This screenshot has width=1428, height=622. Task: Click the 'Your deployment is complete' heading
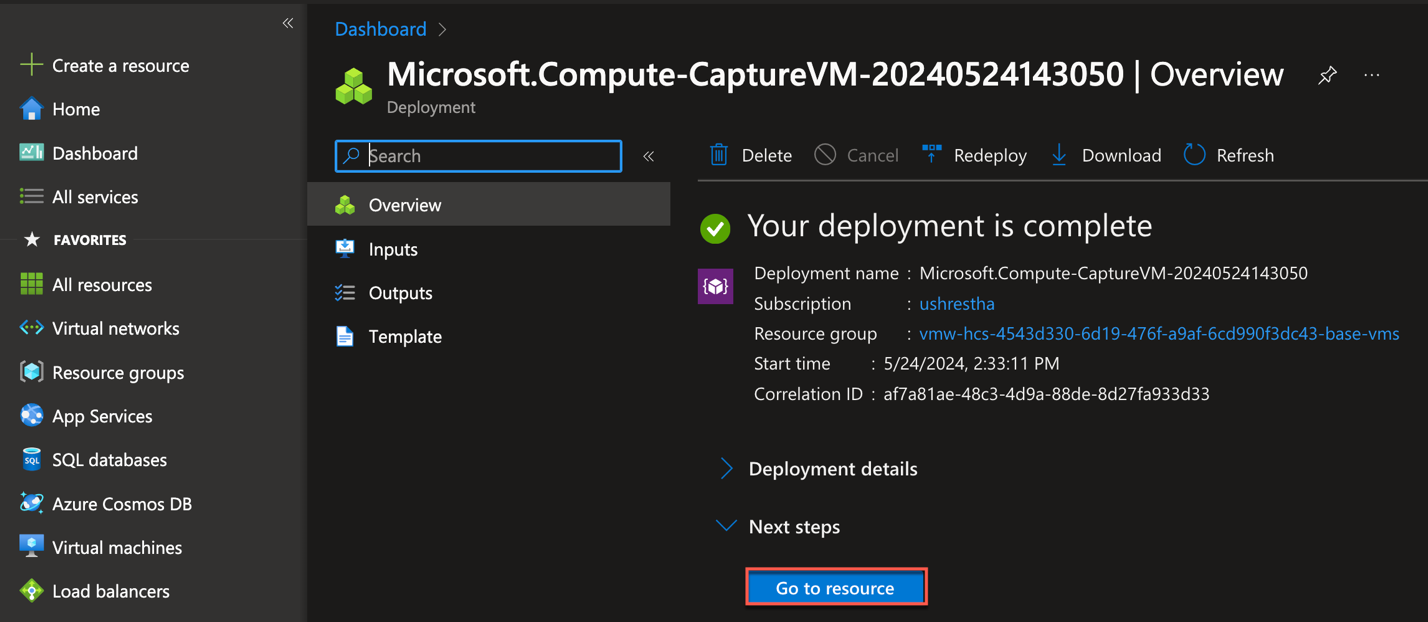pyautogui.click(x=949, y=226)
